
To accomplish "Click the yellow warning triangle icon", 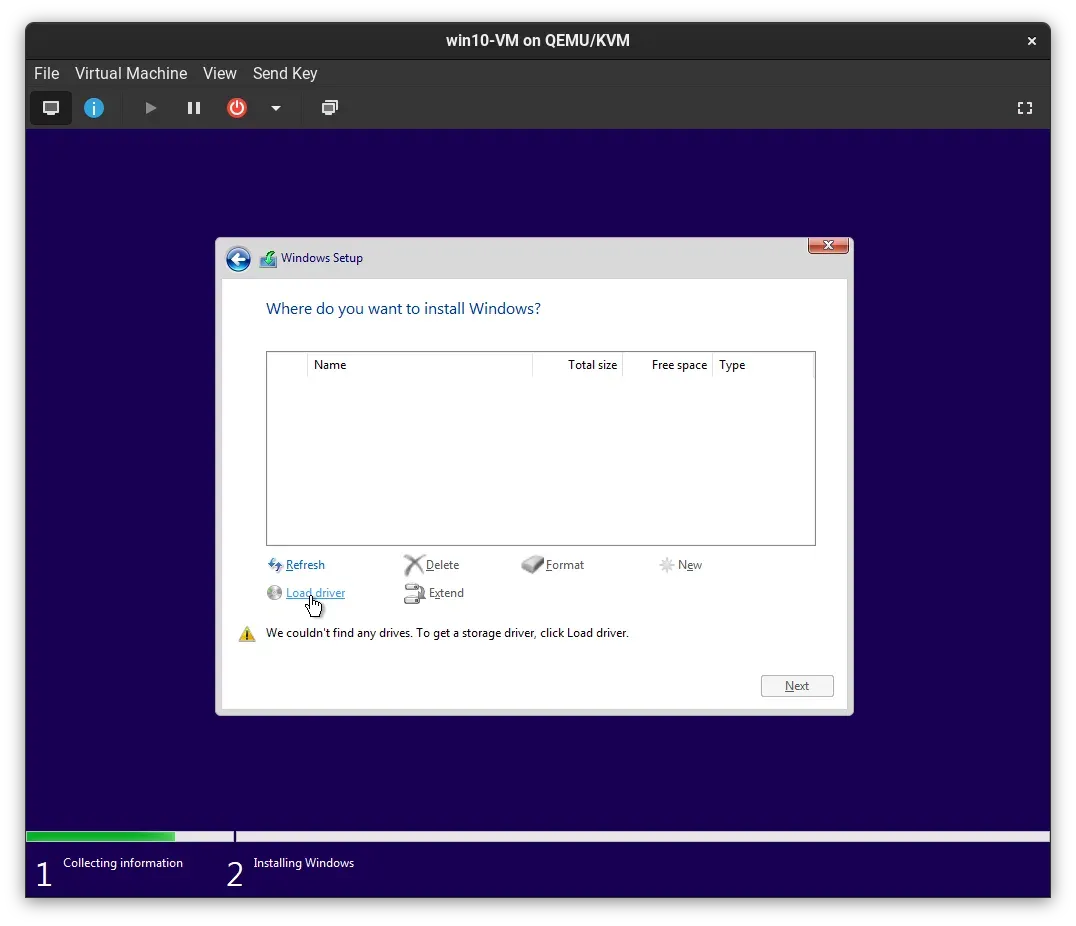I will 247,634.
